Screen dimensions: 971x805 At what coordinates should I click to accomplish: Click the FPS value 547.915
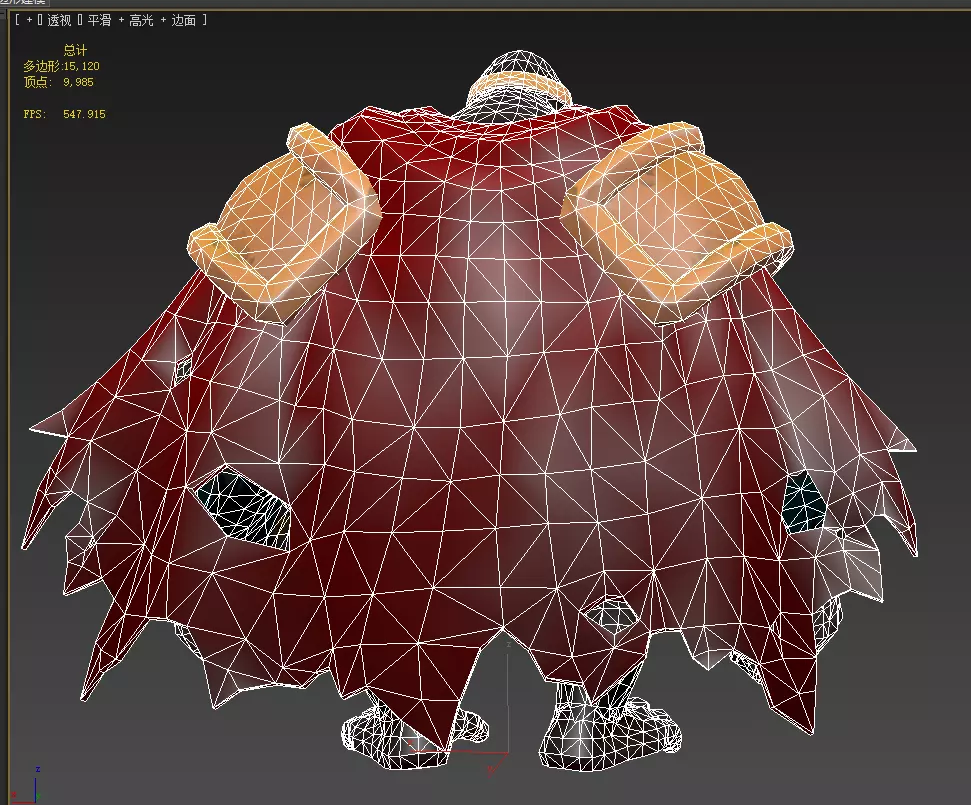[84, 114]
